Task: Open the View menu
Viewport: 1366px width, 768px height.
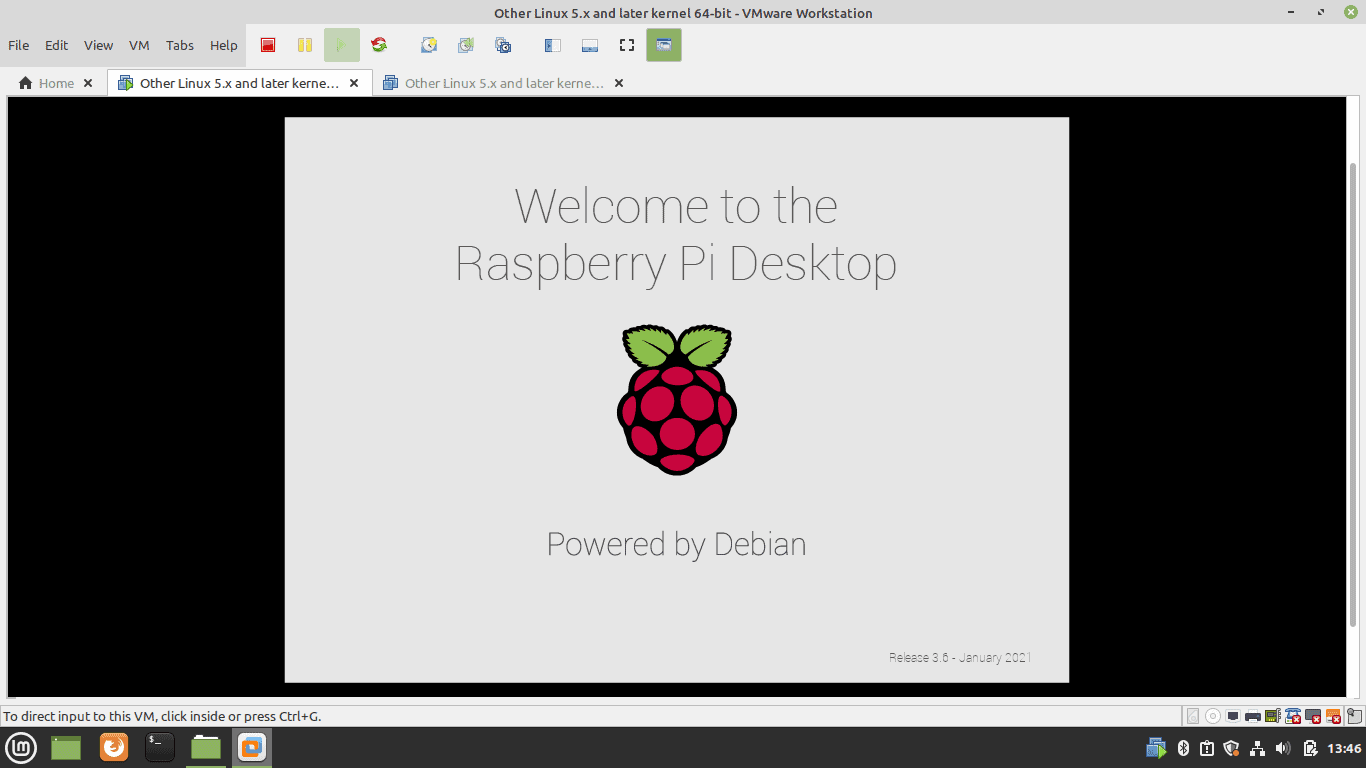Action: pyautogui.click(x=98, y=45)
